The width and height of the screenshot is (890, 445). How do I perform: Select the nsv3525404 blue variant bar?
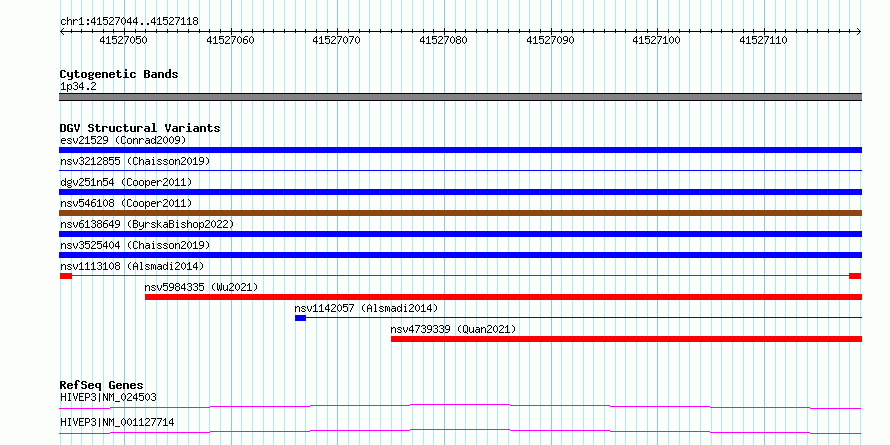coord(460,255)
